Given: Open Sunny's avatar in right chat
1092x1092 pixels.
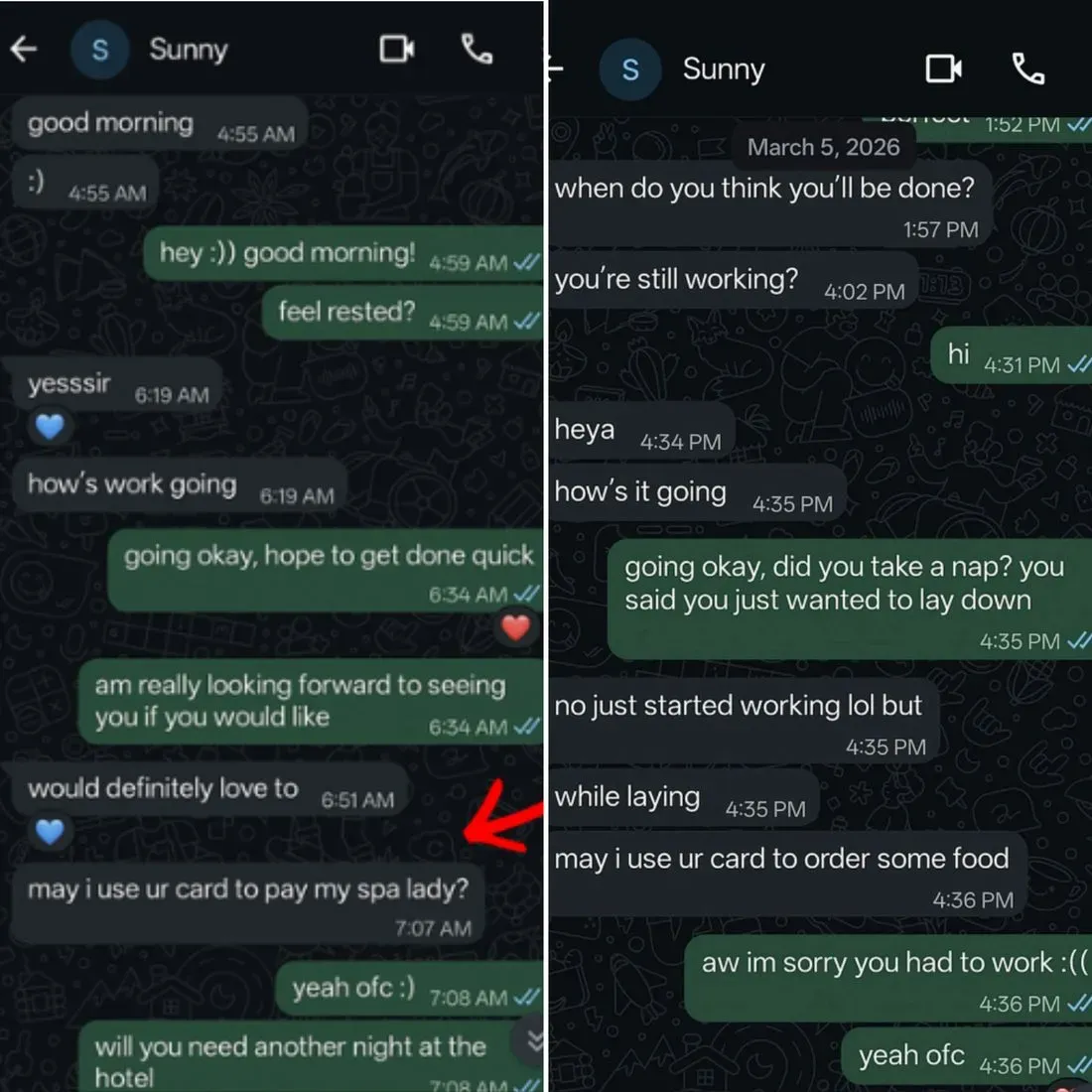Looking at the screenshot, I should (x=630, y=68).
